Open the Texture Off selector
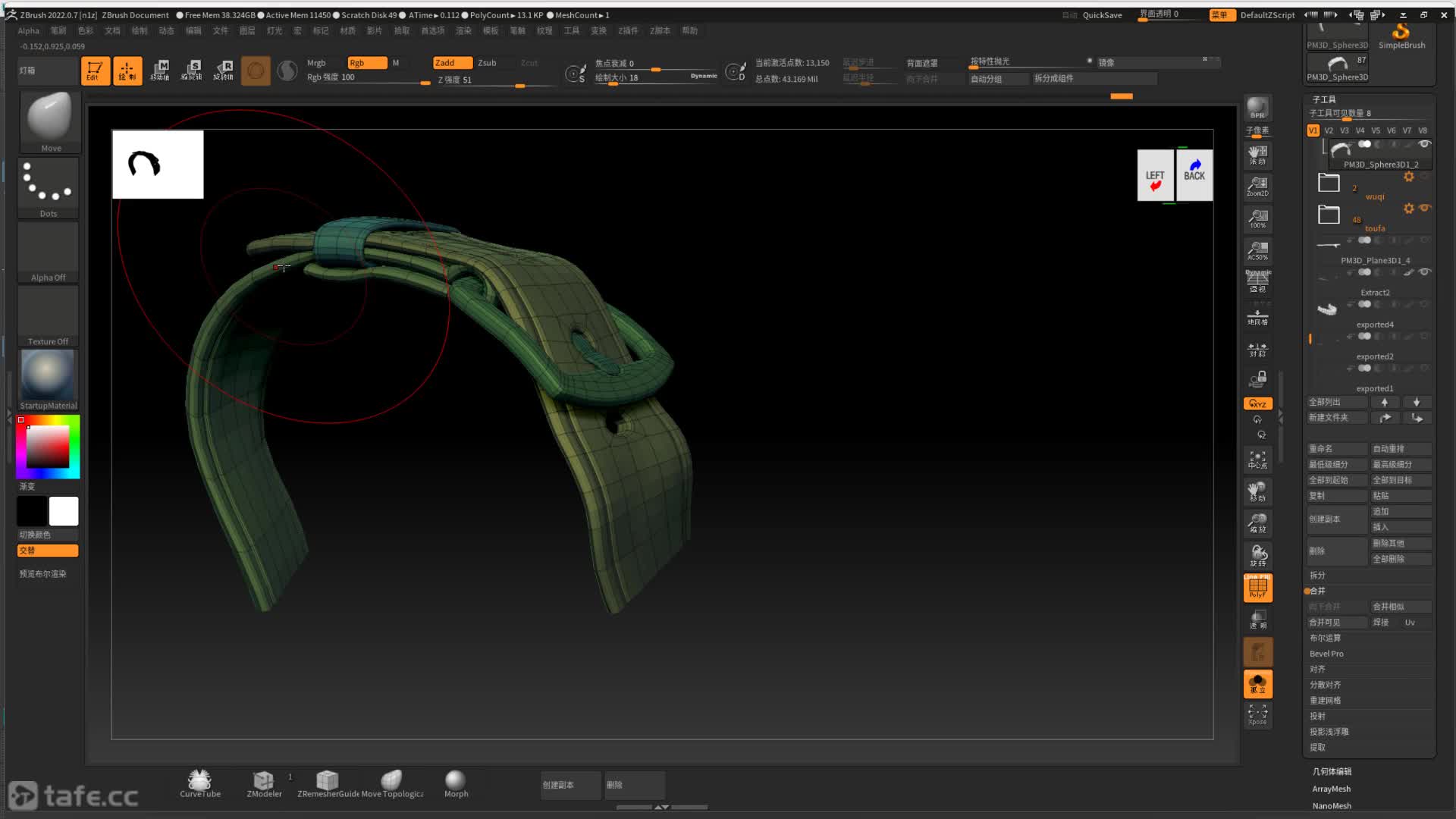The width and height of the screenshot is (1456, 819). tap(49, 315)
